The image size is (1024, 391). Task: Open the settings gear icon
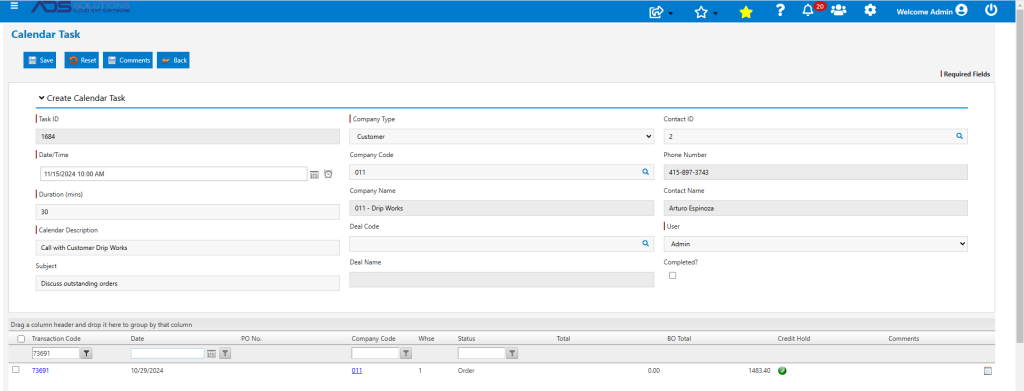coord(870,10)
